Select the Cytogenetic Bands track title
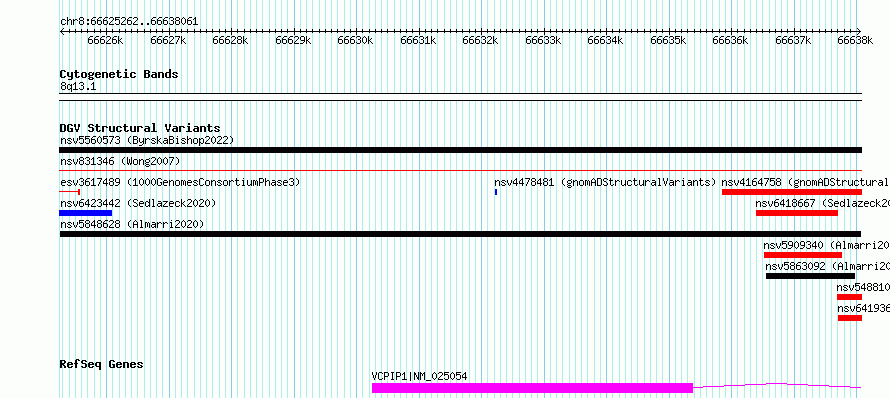The image size is (890, 398). point(119,74)
